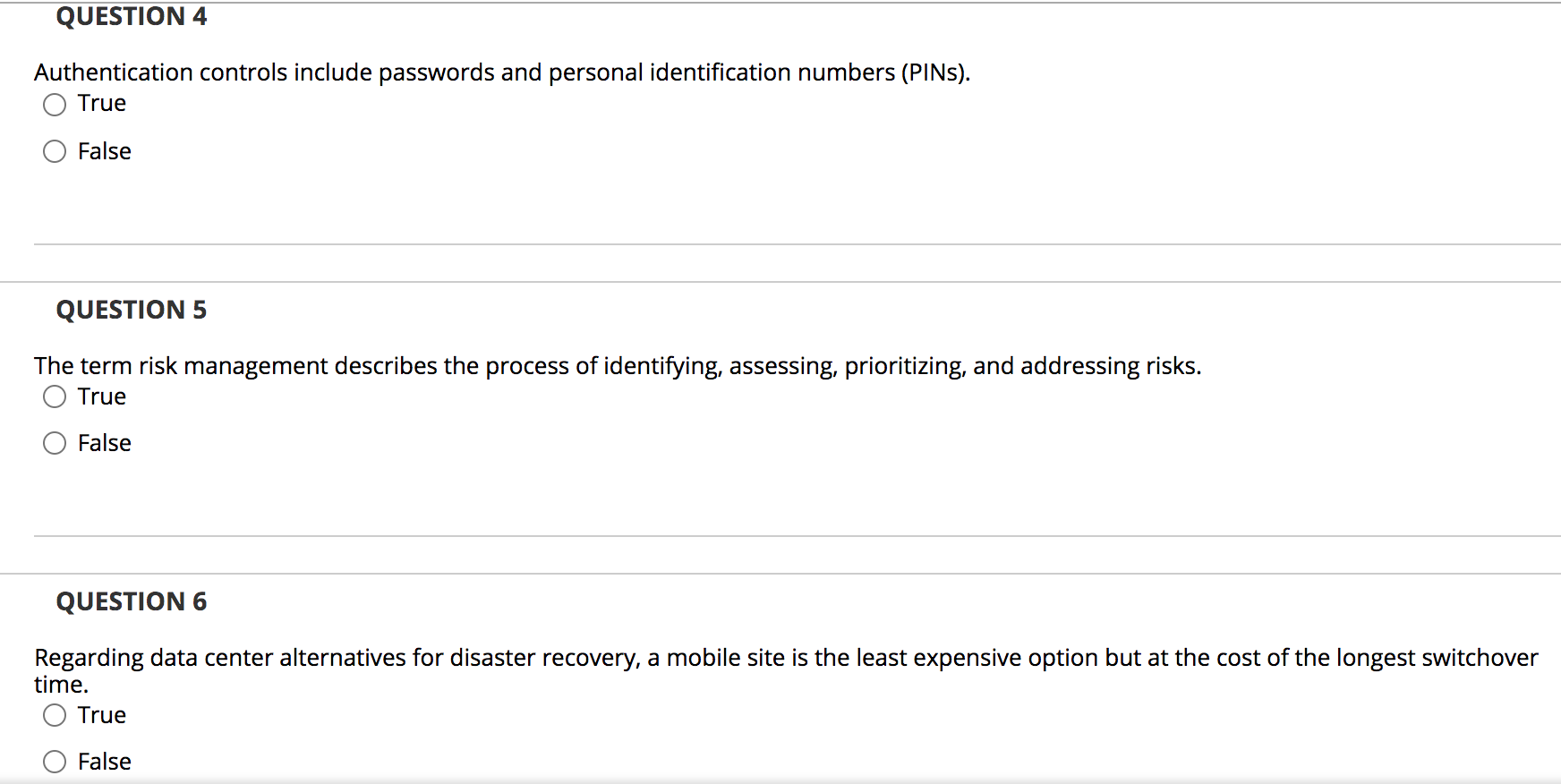Image resolution: width=1561 pixels, height=784 pixels.
Task: Choose the False radio button for Question 5
Action: pos(55,443)
